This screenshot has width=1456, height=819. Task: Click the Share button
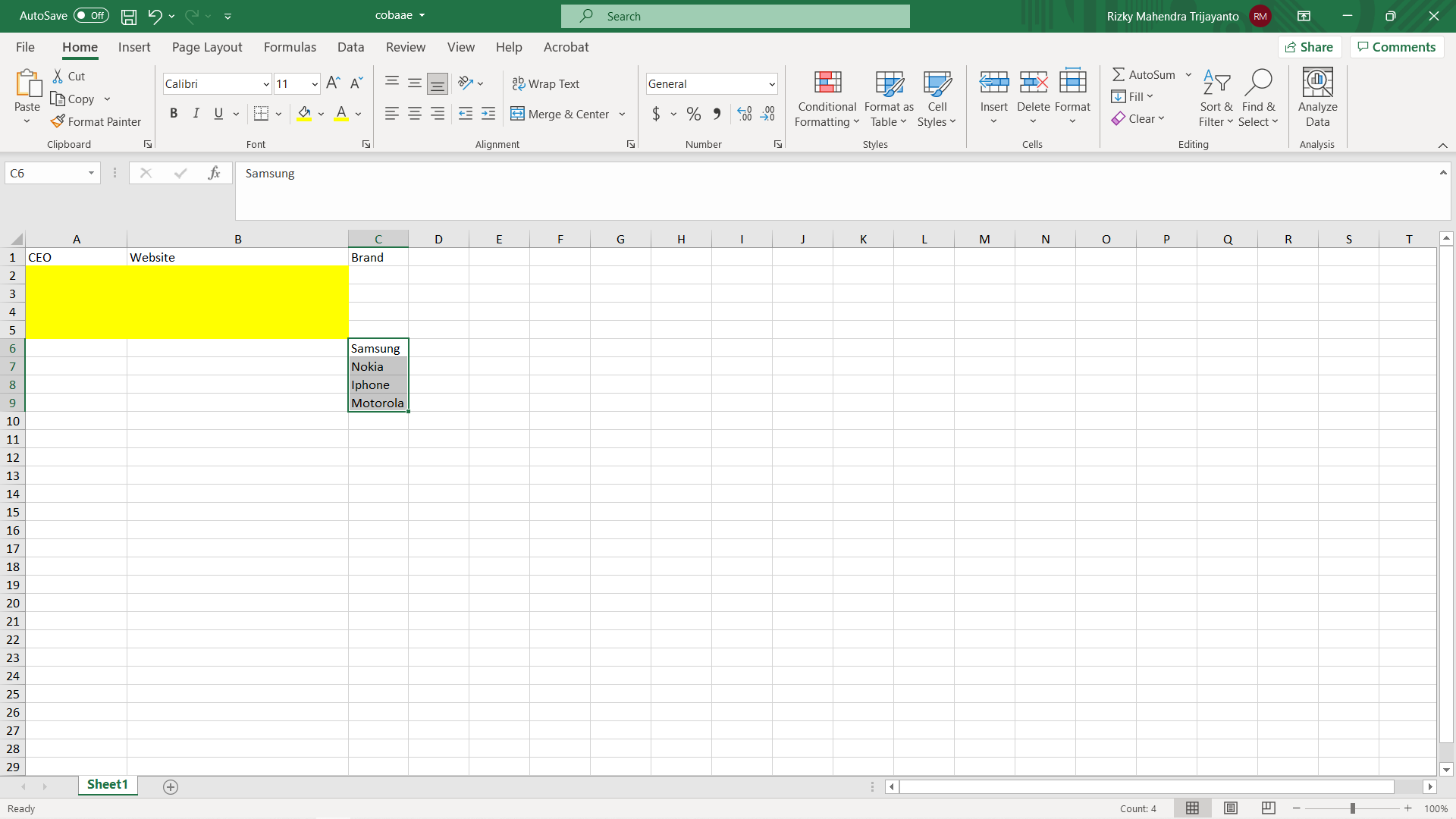point(1310,47)
